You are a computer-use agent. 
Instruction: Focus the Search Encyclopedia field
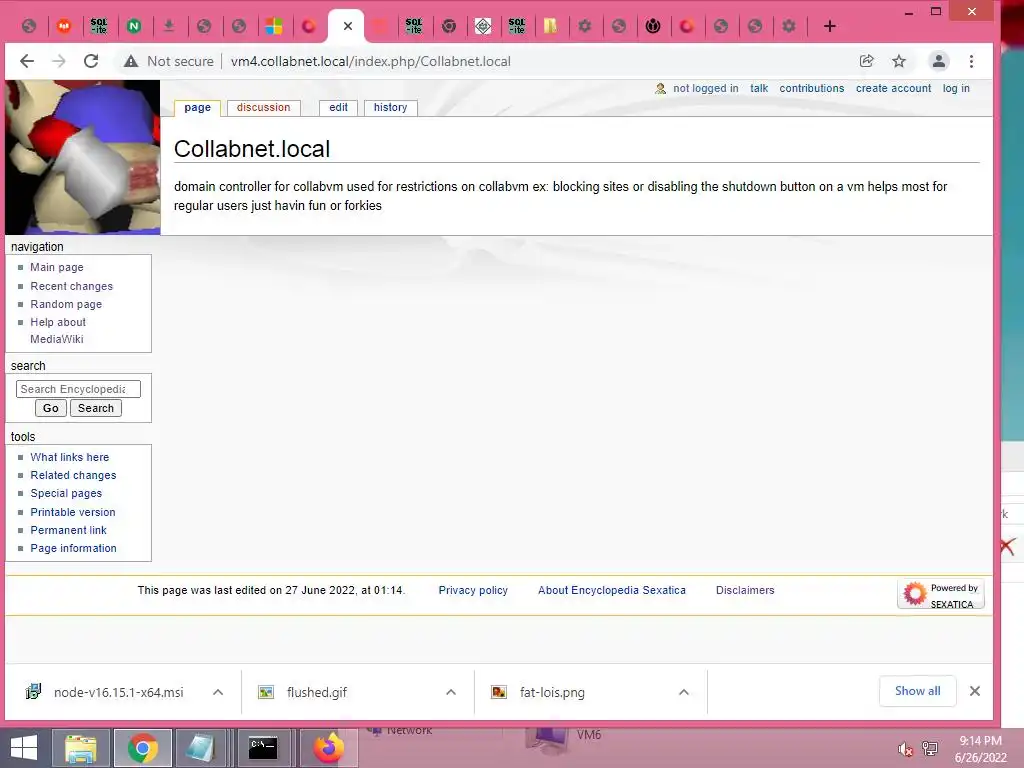click(78, 389)
